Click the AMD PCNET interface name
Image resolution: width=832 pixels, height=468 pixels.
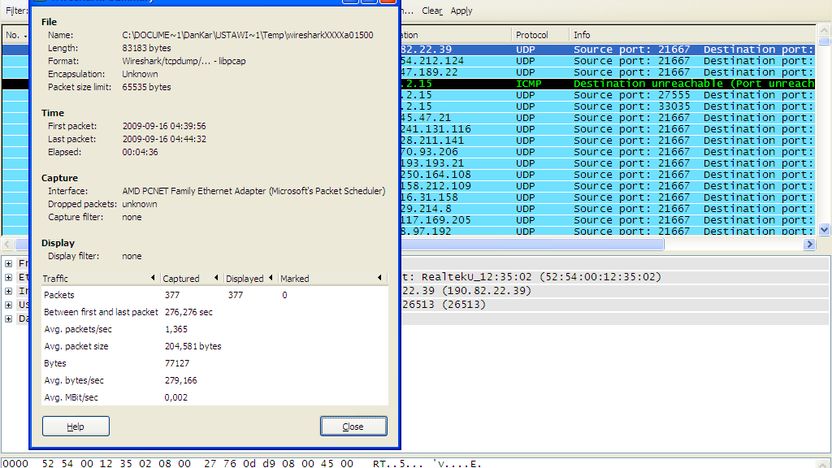click(254, 191)
